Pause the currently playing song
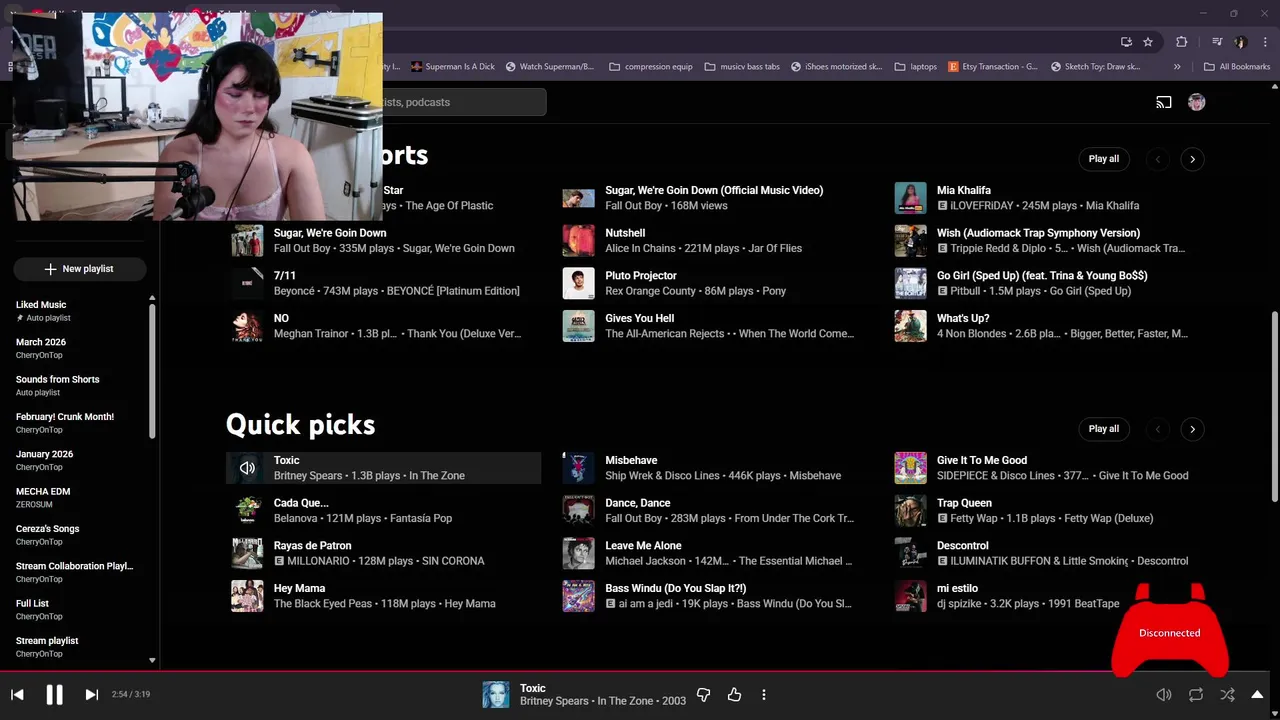 (x=54, y=694)
